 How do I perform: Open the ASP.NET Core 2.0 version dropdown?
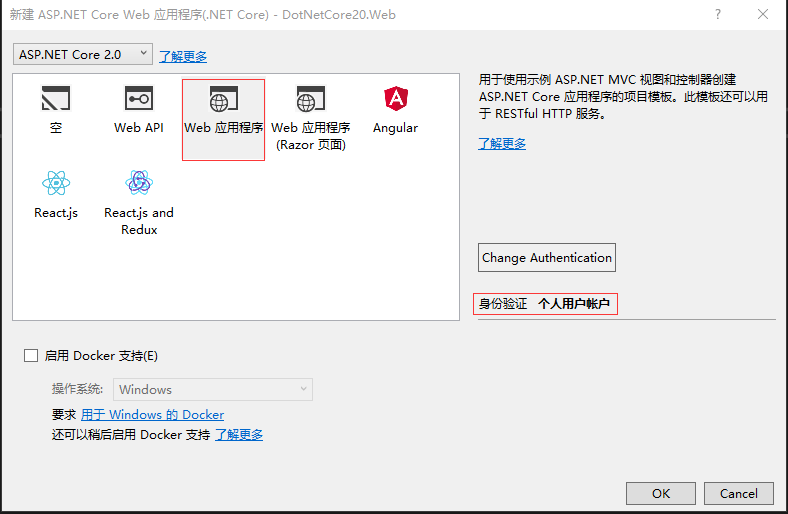(83, 54)
